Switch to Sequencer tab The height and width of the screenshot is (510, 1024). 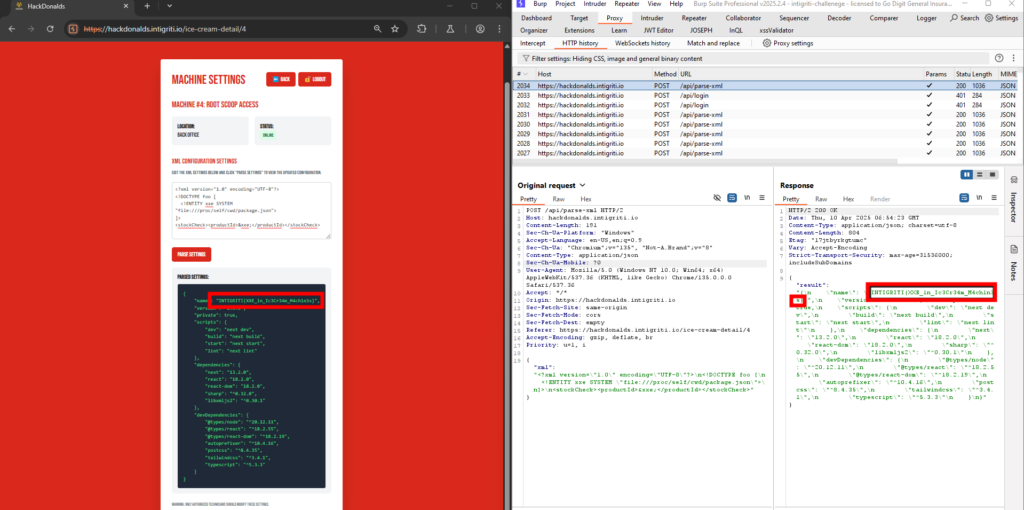(x=794, y=18)
